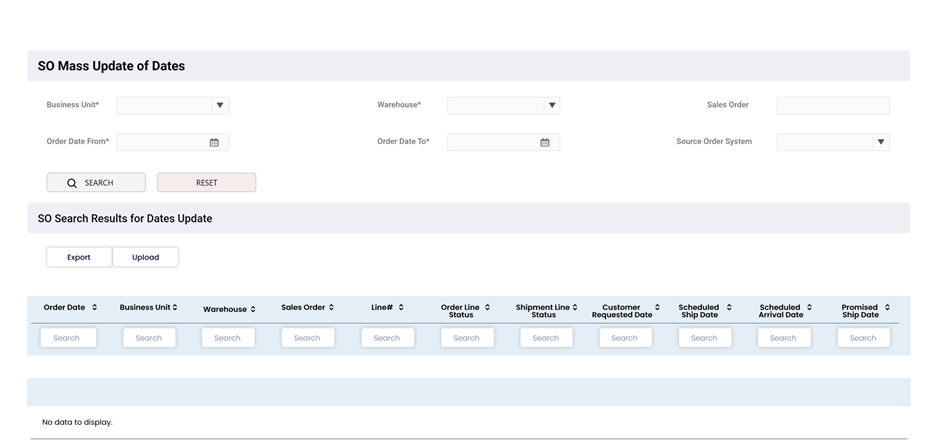Click the Order Date column header text

(64, 307)
